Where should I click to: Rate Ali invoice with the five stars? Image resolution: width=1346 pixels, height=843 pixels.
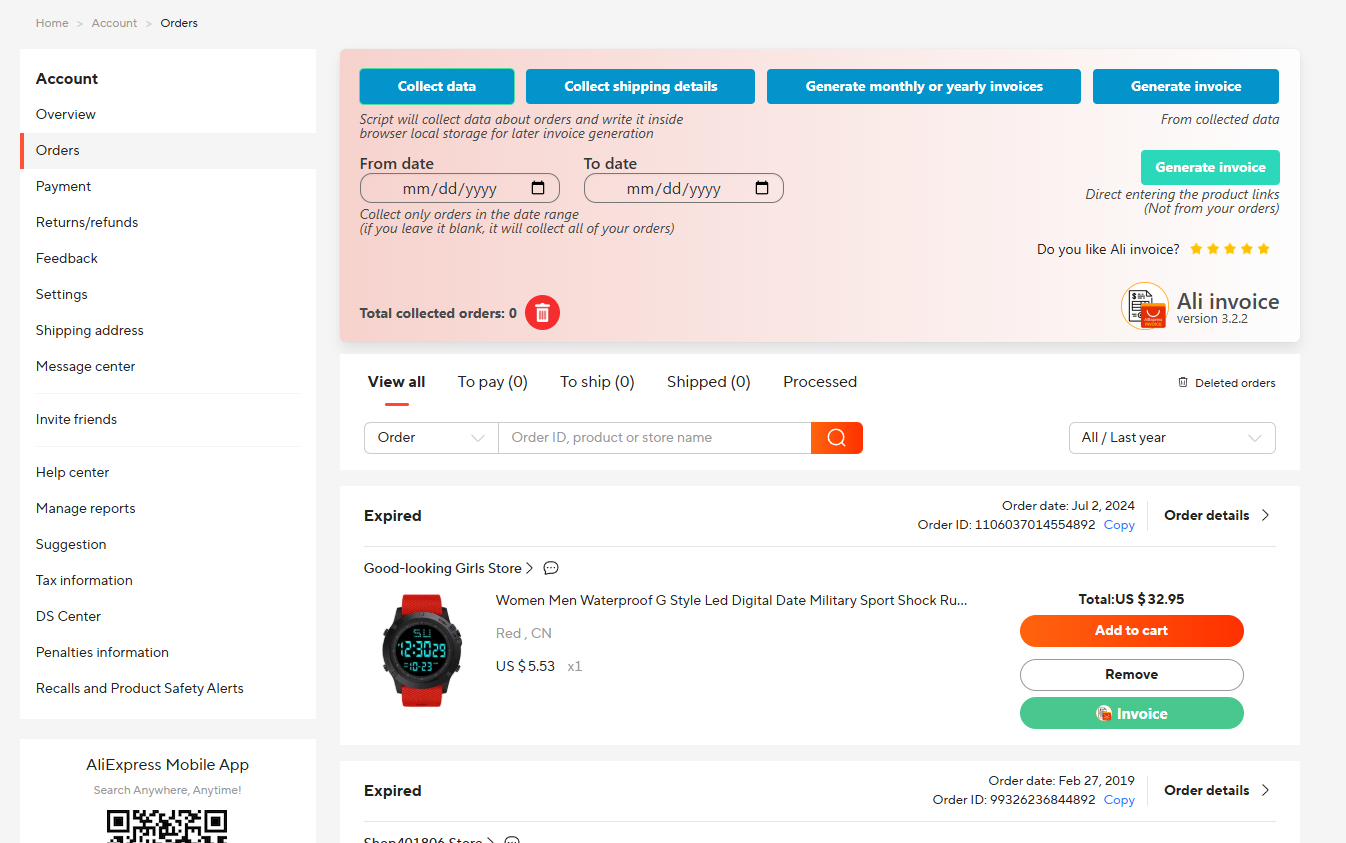click(x=1230, y=249)
